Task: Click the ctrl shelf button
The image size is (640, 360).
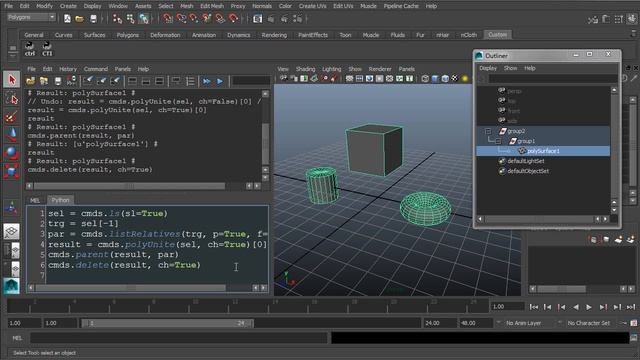Action: (x=30, y=49)
